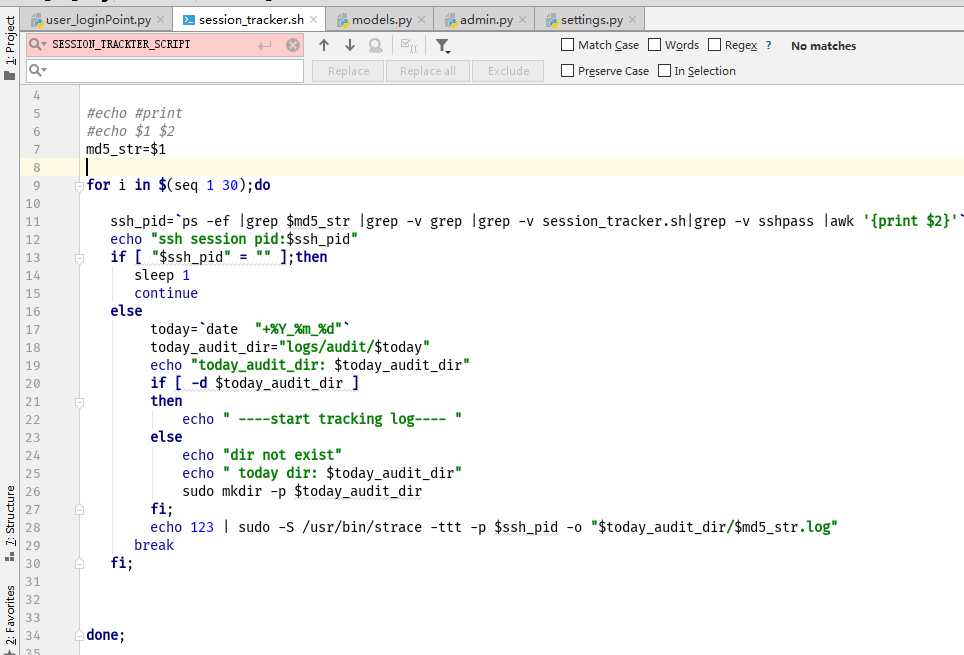
Task: Open replace history magnifier dropdown
Action: click(x=38, y=70)
